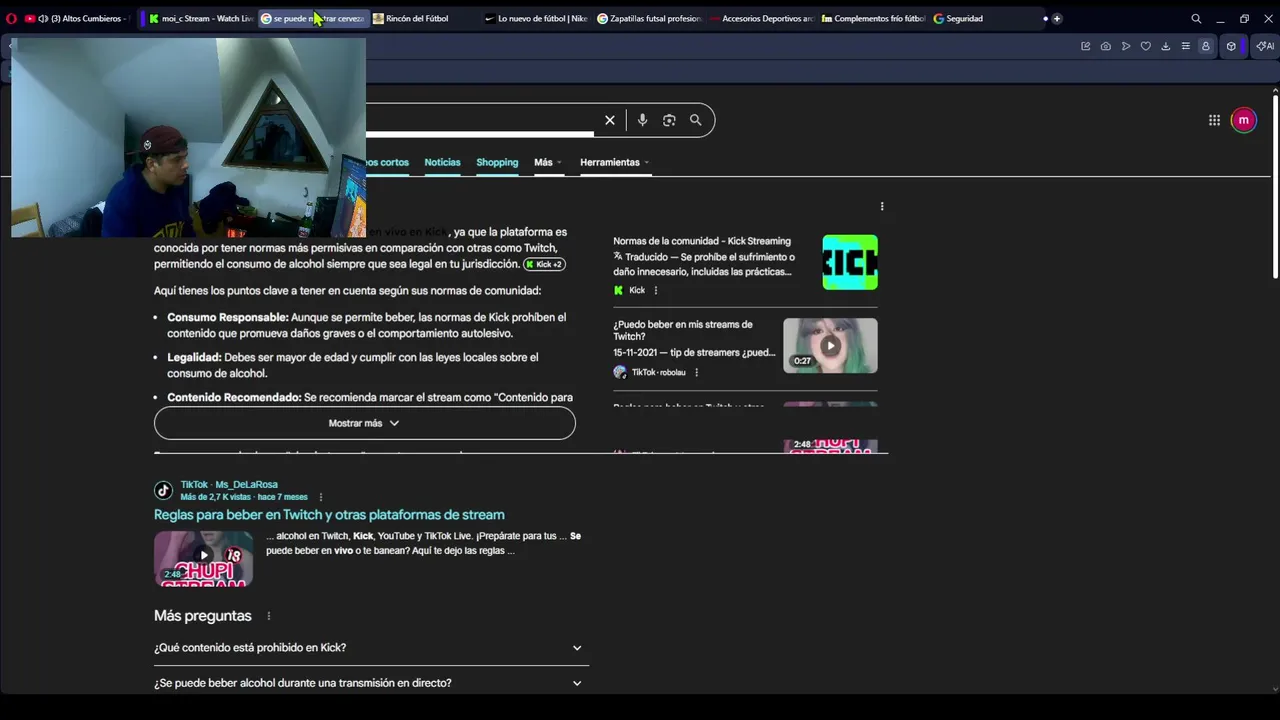The image size is (1280, 720).
Task: Switch to the Complementos frío fútbol tab
Action: pyautogui.click(x=873, y=18)
